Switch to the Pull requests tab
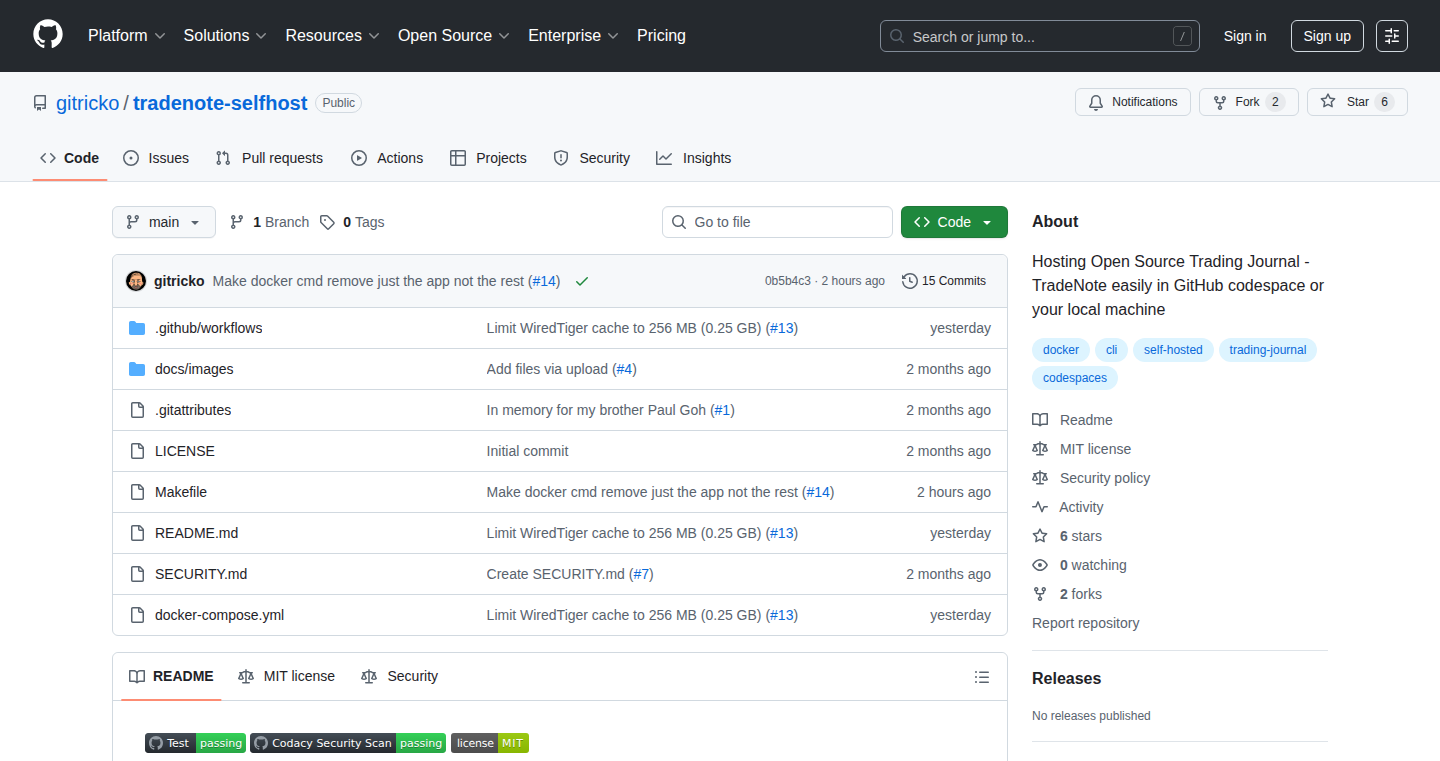Screen dimensions: 1440x761 tap(270, 158)
